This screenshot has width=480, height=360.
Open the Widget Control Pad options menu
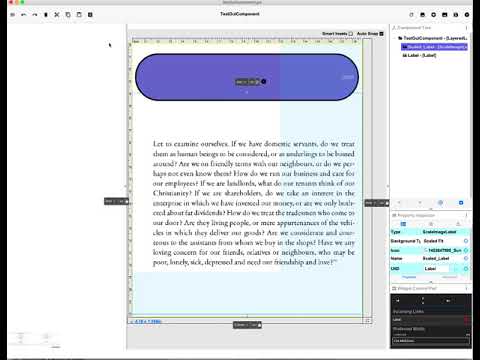pyautogui.click(x=466, y=288)
